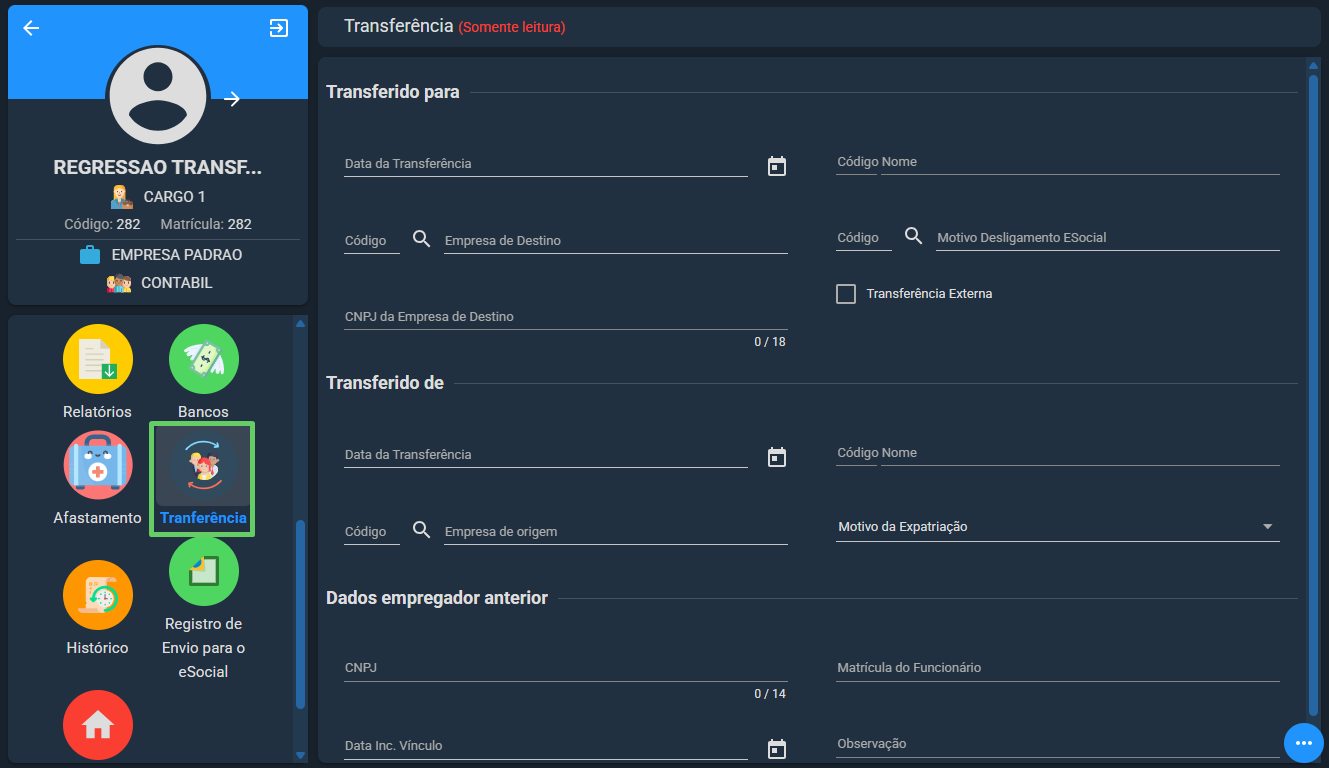Click the Somente leitura red label
1329x768 pixels.
click(512, 28)
